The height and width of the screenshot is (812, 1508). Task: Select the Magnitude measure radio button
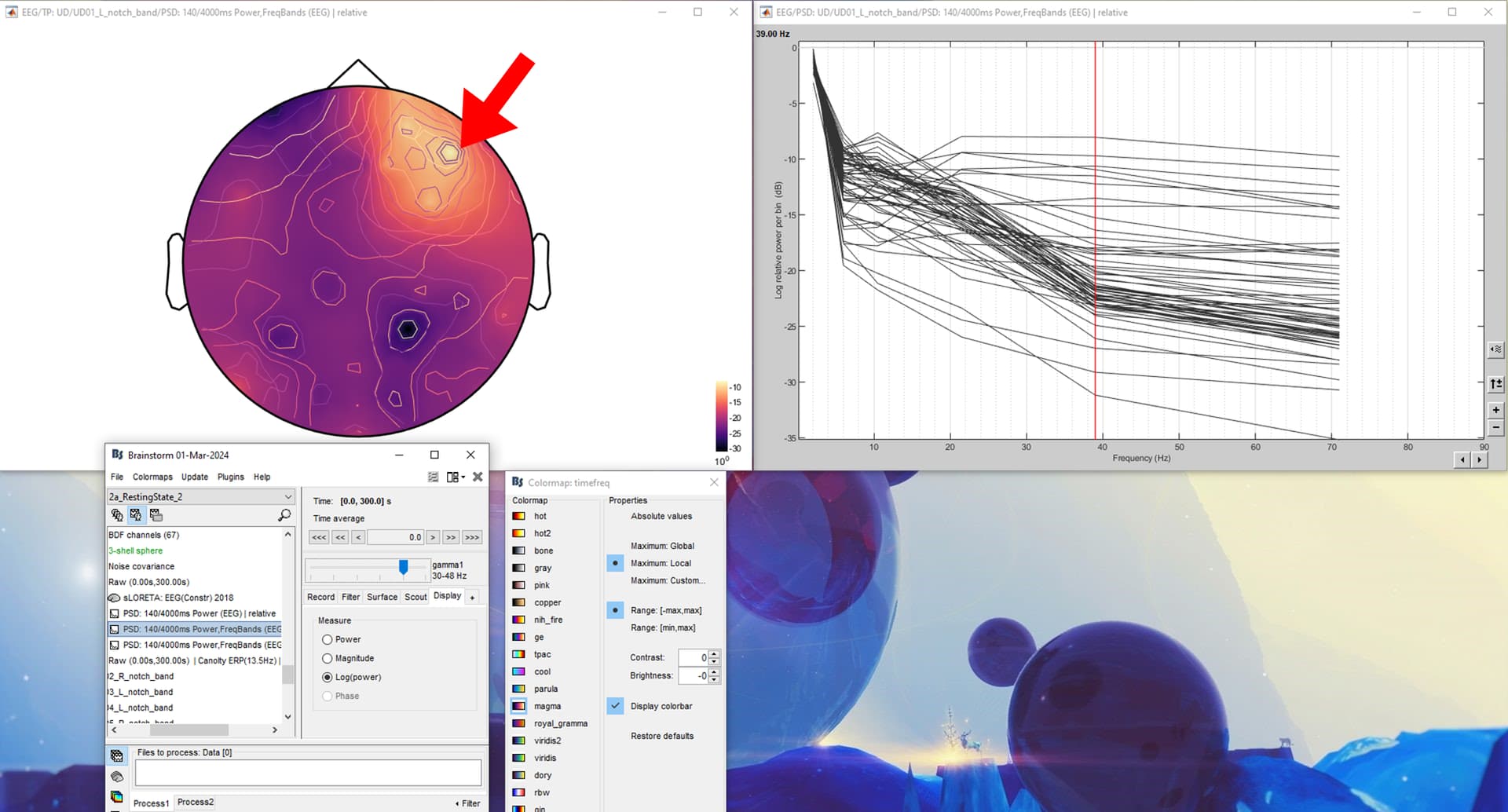point(328,658)
